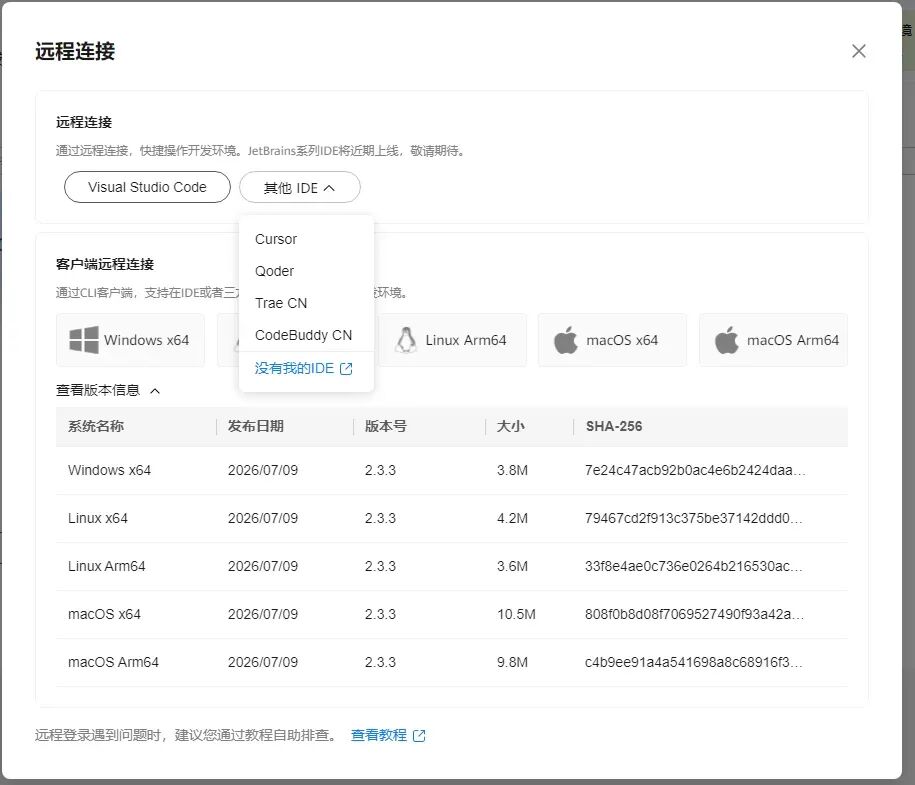Download the macOS x64 client
915x785 pixels.
pos(612,340)
